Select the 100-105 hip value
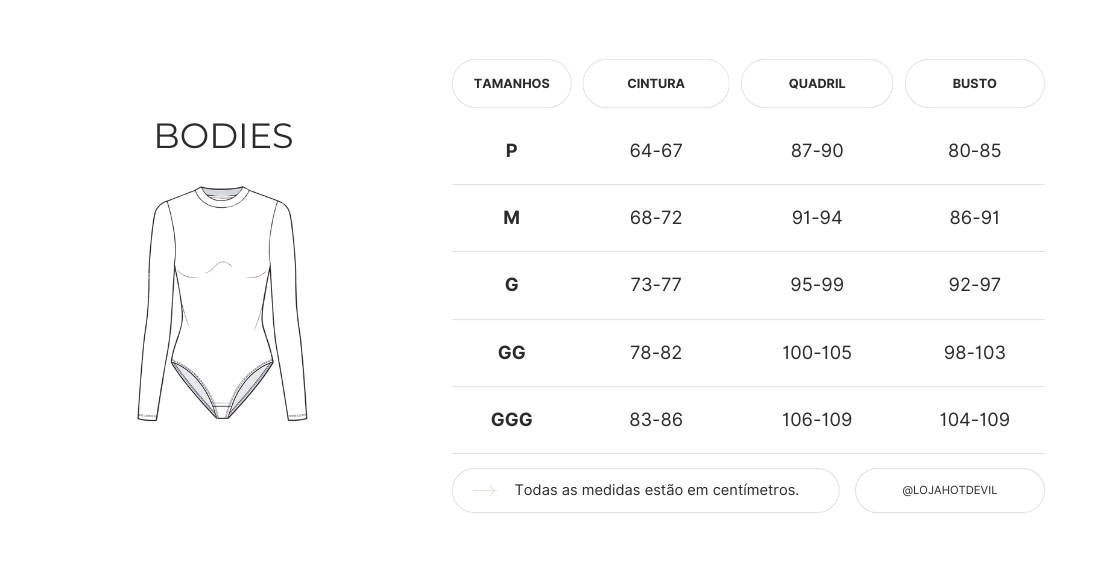 coord(817,353)
